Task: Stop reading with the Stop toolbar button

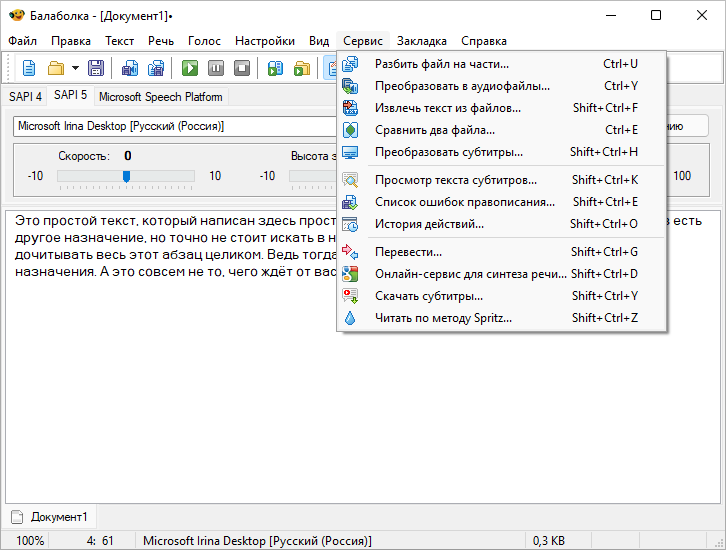Action: click(242, 68)
